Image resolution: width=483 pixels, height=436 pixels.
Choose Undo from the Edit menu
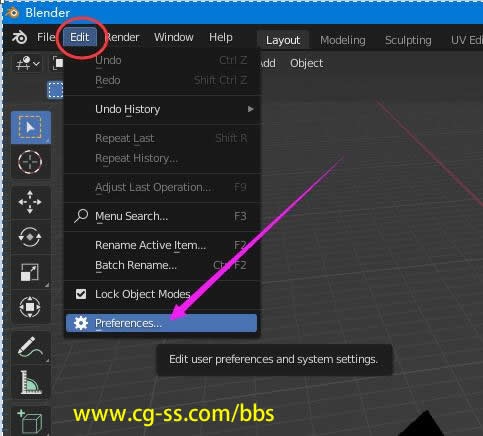pos(162,60)
